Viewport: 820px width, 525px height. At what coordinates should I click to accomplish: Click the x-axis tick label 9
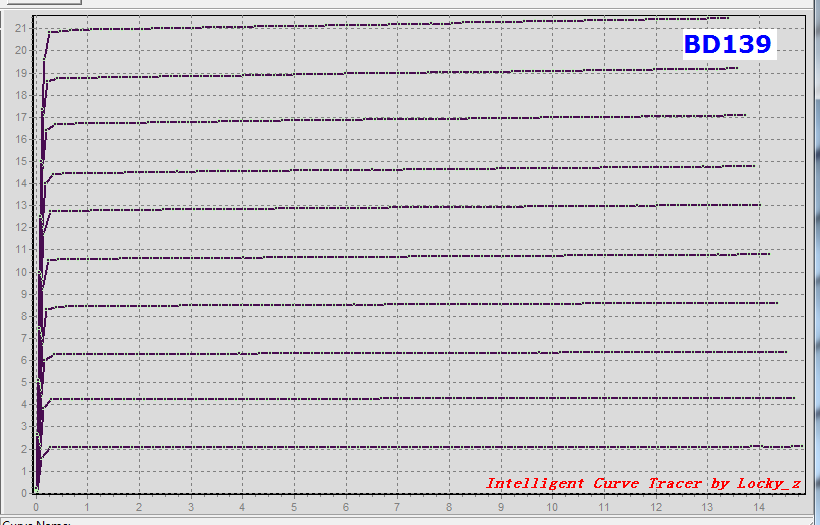(x=500, y=507)
